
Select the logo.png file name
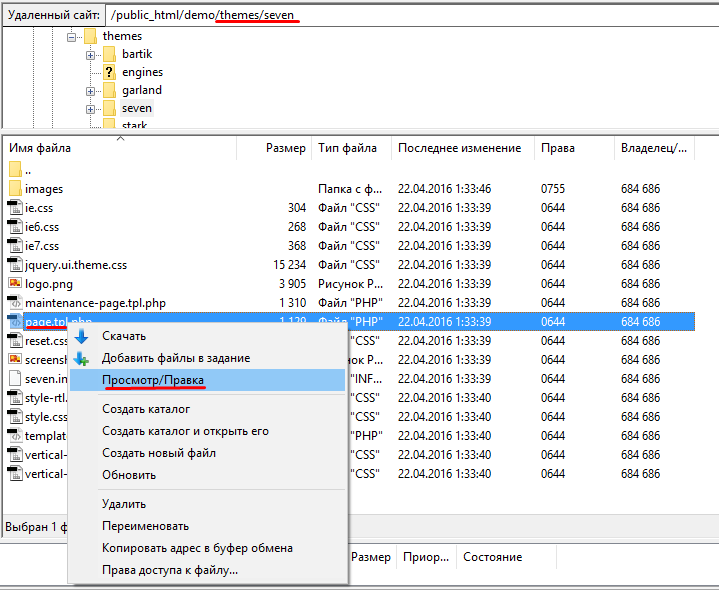tap(49, 284)
